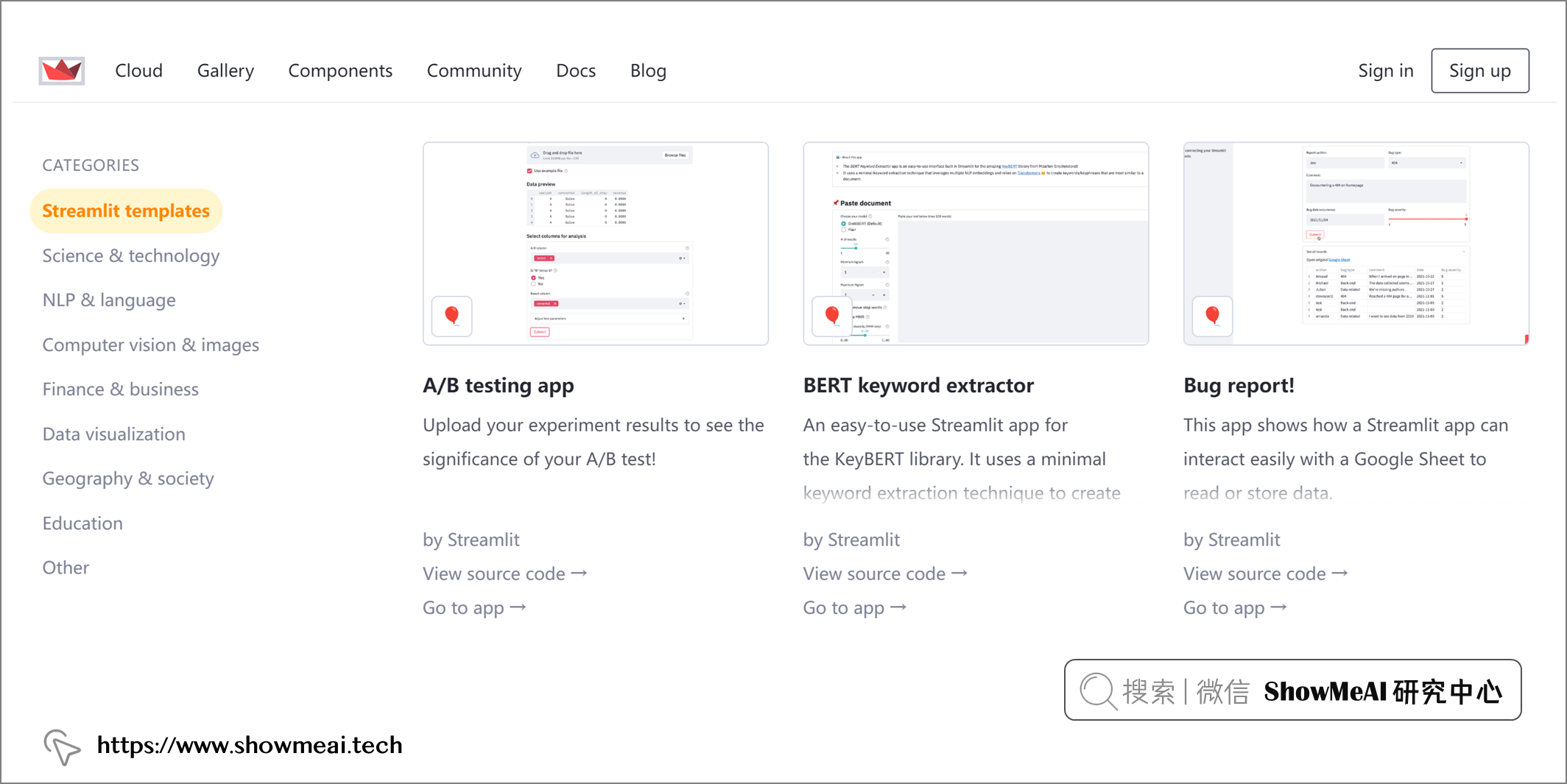Open the Docs nav link
The height and width of the screenshot is (784, 1567).
pos(576,71)
